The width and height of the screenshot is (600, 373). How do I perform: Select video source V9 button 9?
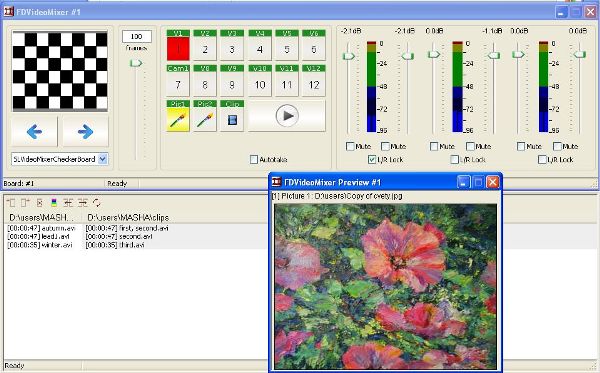click(x=232, y=81)
